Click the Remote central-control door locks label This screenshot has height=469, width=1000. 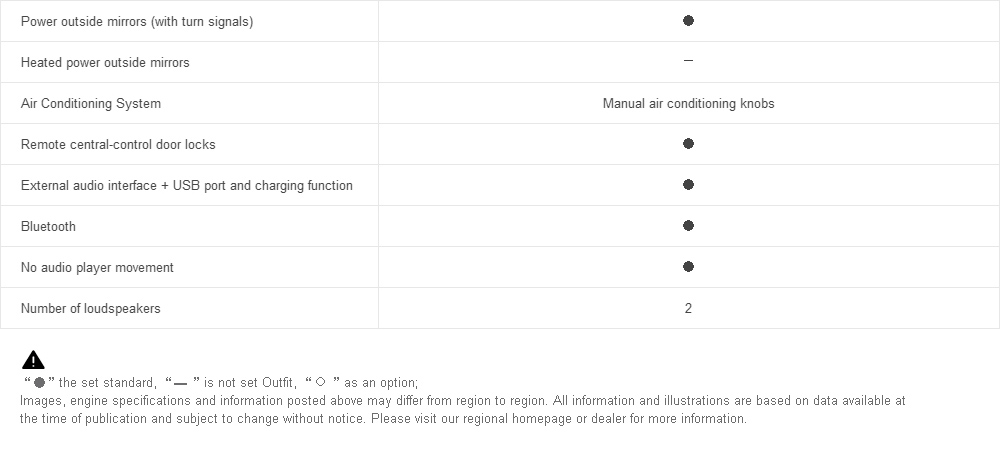coord(118,144)
